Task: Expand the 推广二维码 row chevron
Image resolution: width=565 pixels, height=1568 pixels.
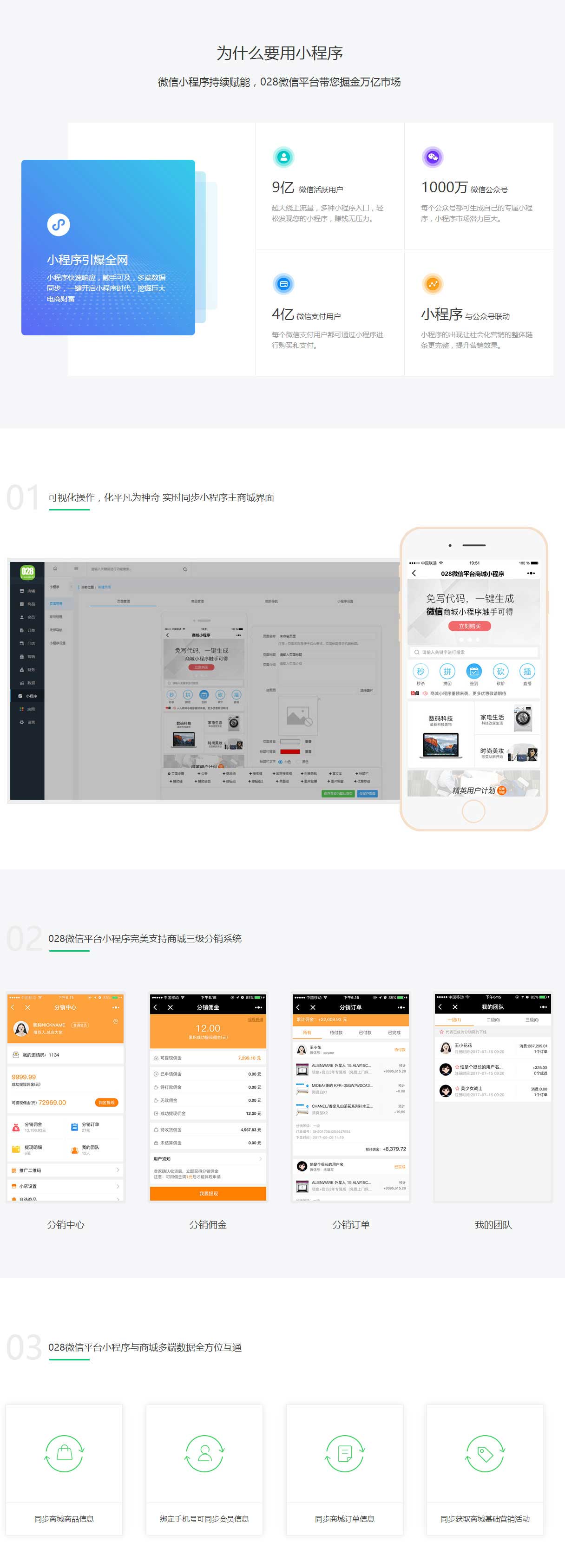Action: tap(118, 1170)
